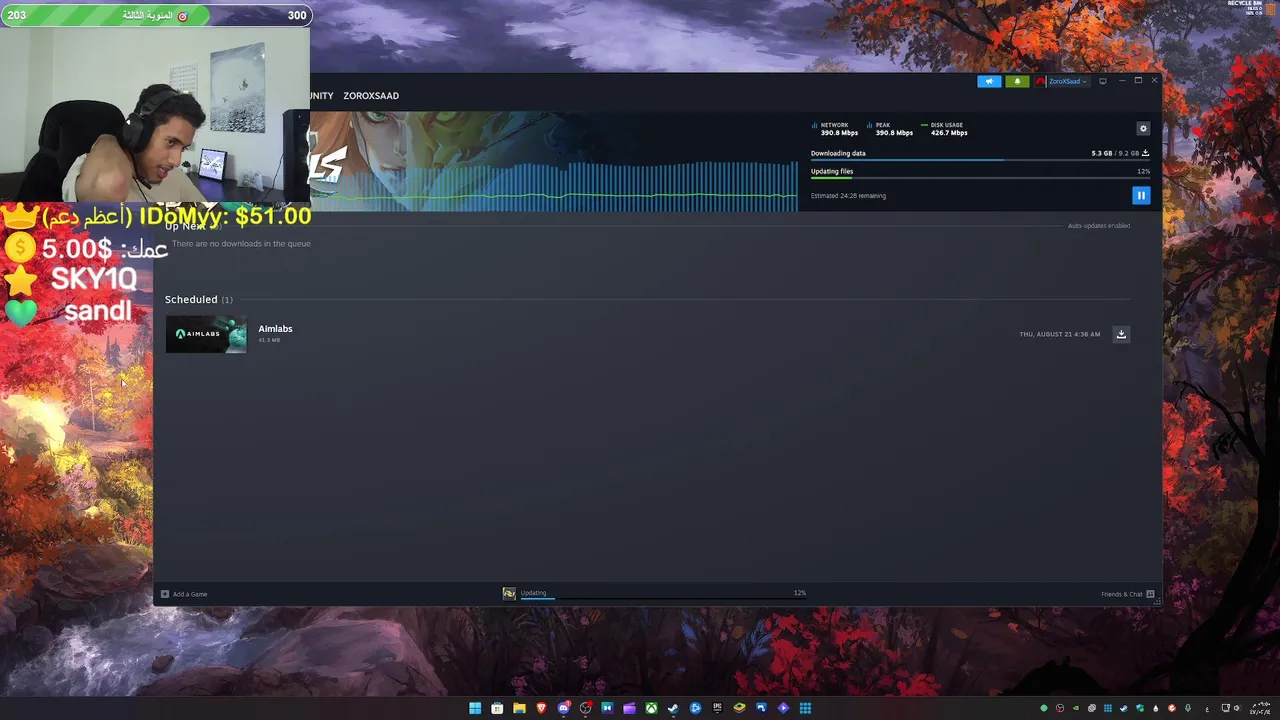Click the blue grid taskbar icon
Screen dimensions: 1280x720
coord(805,708)
